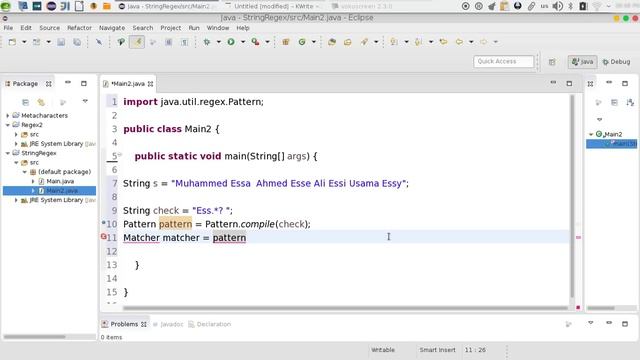Click the clipboard icon in system tray

click(504, 6)
